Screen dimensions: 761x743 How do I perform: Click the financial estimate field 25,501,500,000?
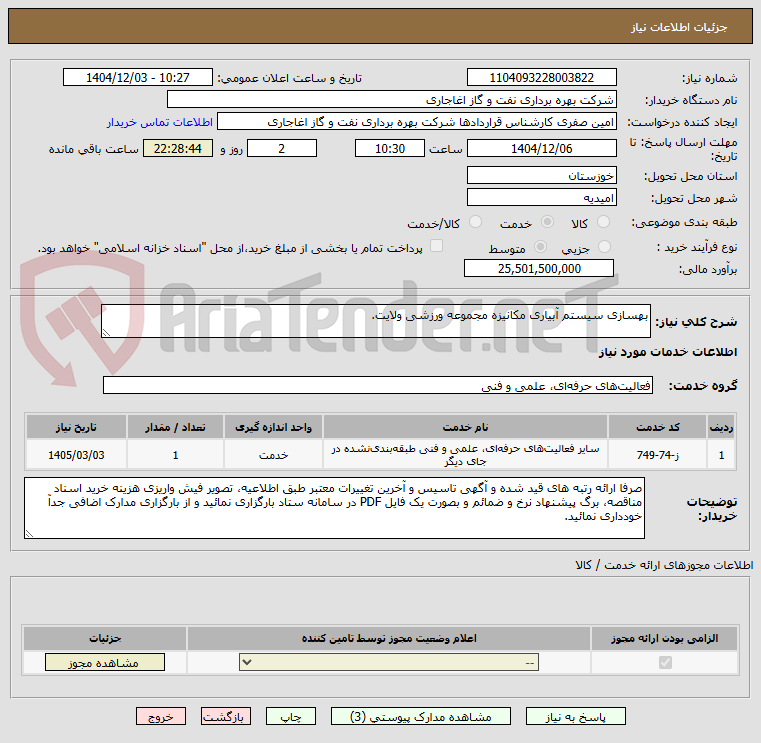click(539, 268)
